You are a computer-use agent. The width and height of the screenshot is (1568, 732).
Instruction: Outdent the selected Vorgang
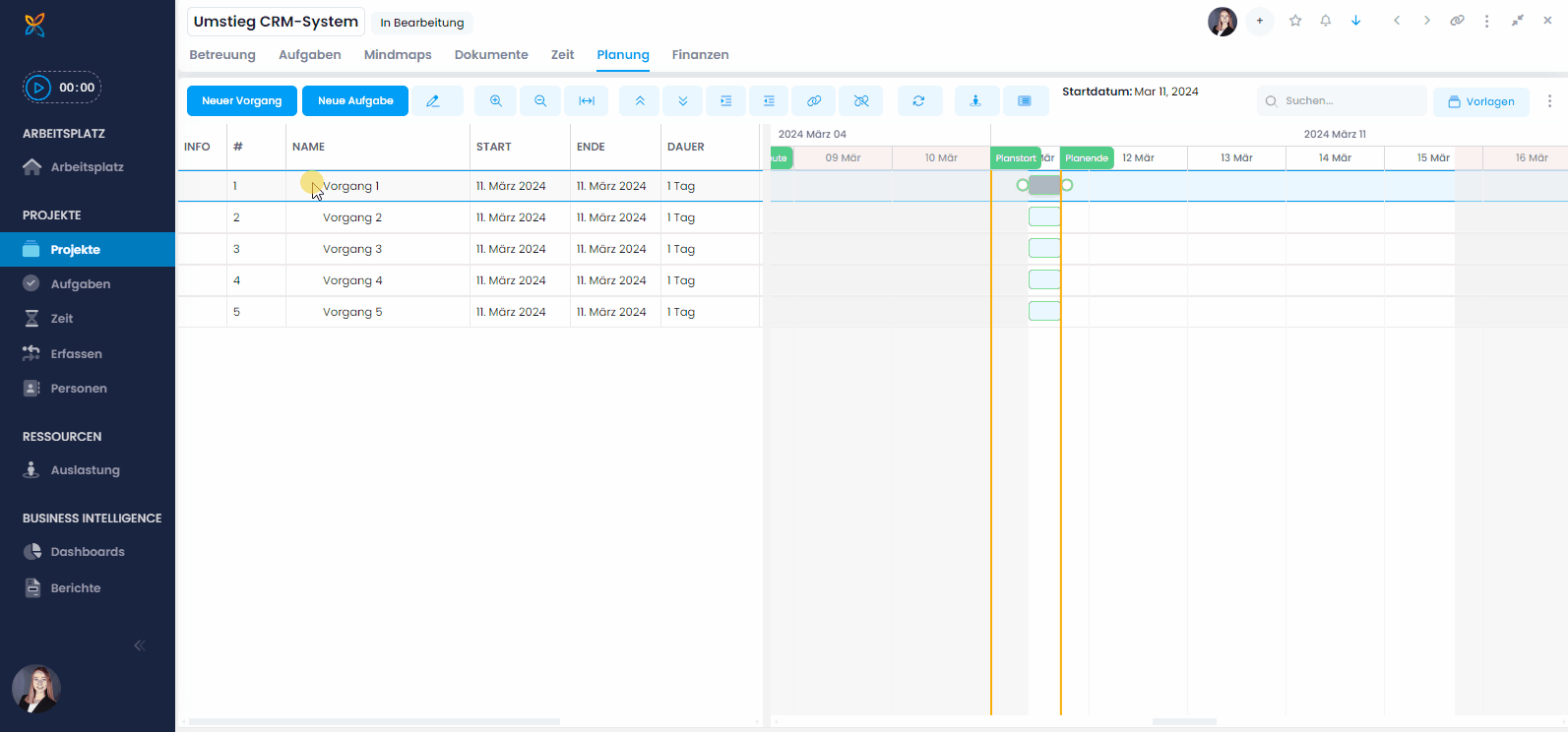(x=769, y=100)
